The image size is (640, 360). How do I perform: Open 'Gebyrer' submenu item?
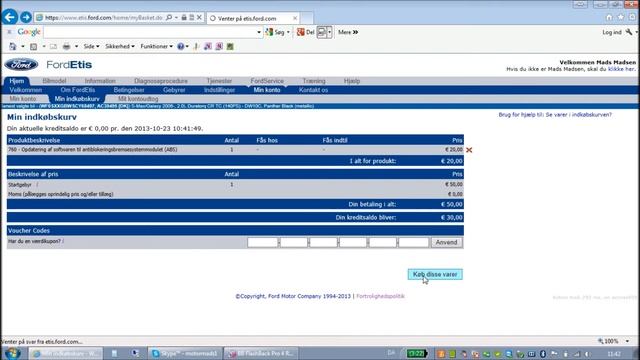pos(174,90)
